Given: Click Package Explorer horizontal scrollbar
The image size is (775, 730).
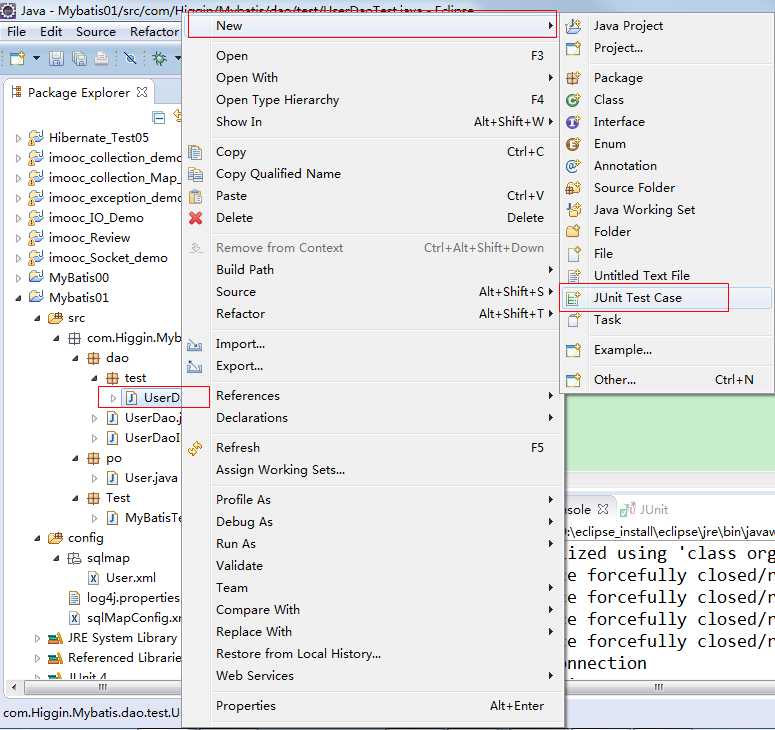Looking at the screenshot, I should [102, 687].
